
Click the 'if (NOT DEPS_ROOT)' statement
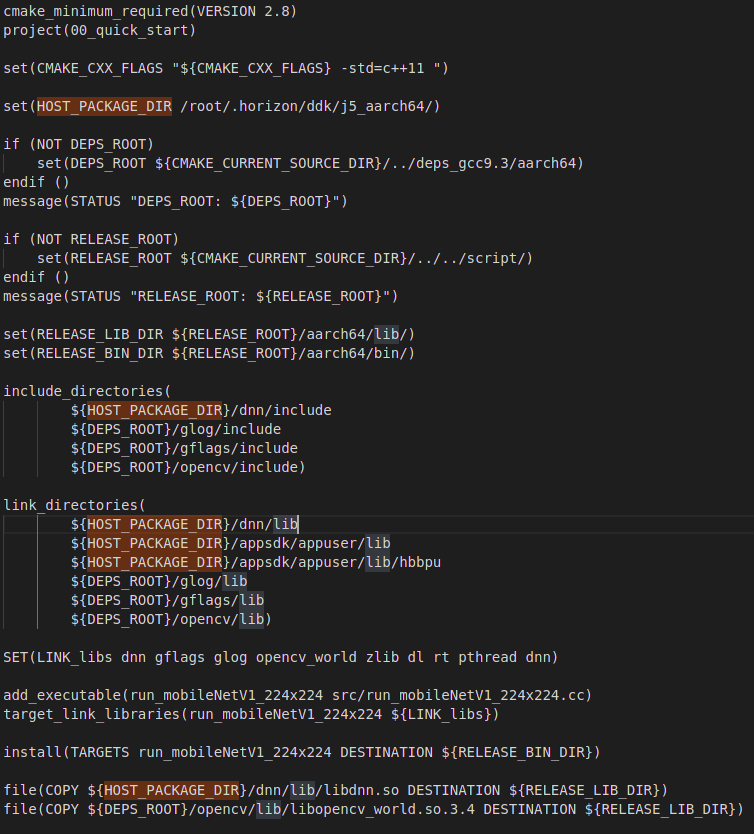click(78, 144)
